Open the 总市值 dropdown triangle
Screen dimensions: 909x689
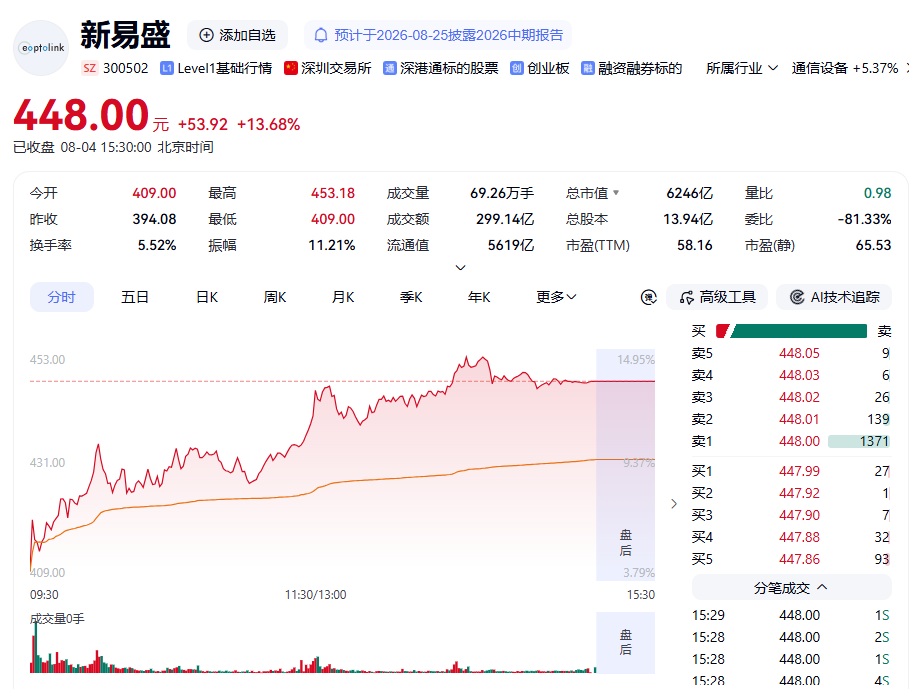tap(616, 192)
